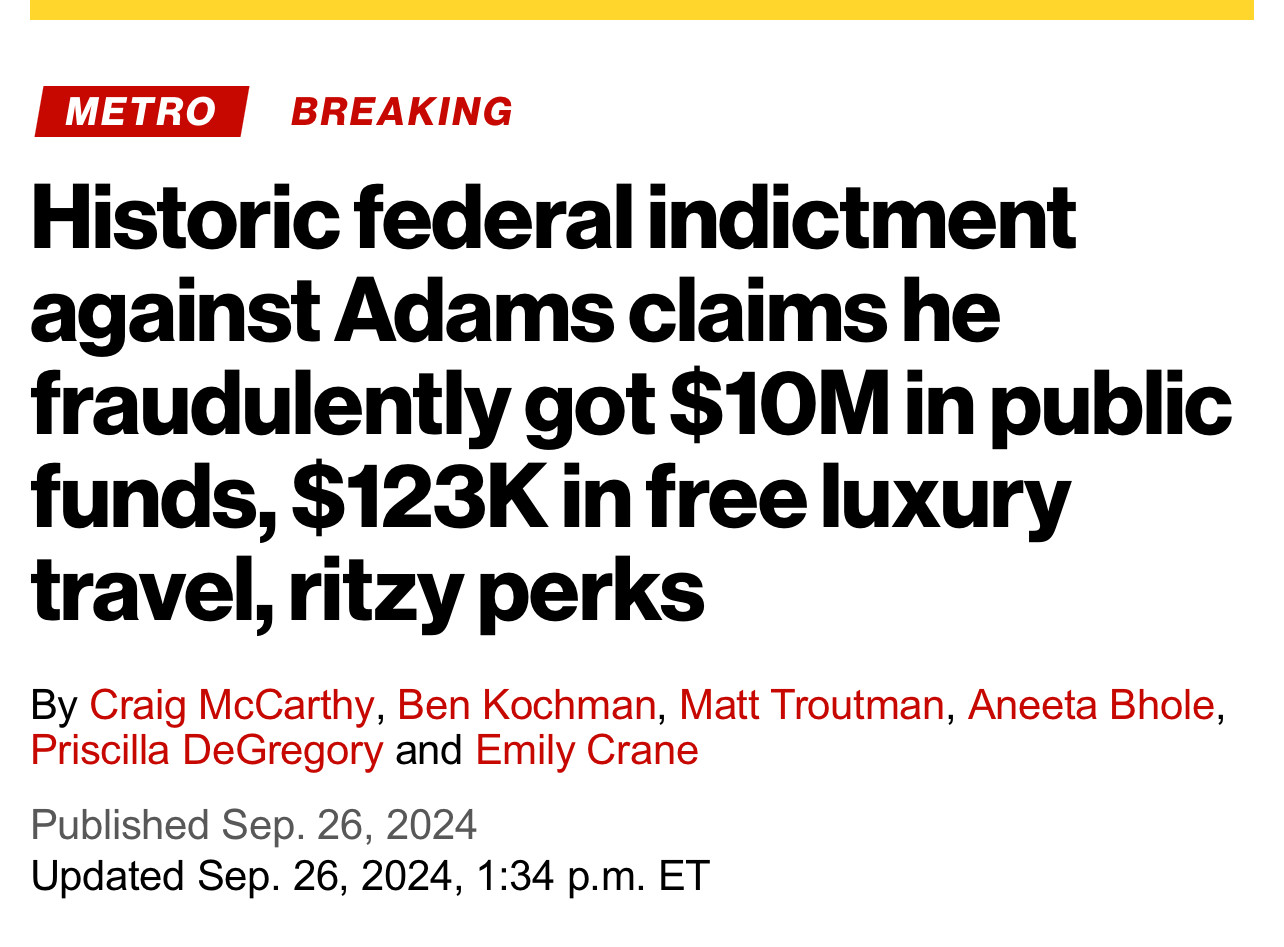
Task: View Aneeta Bhole's author profile
Action: pyautogui.click(x=1091, y=706)
